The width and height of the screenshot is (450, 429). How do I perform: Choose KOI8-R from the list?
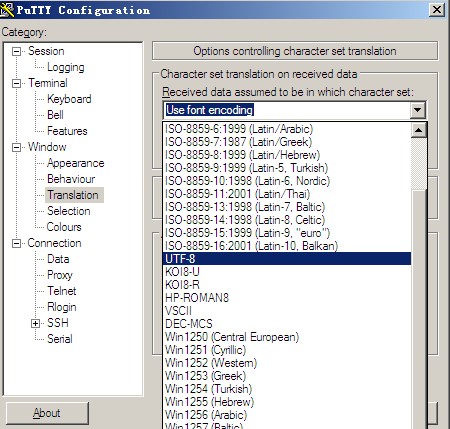point(287,285)
